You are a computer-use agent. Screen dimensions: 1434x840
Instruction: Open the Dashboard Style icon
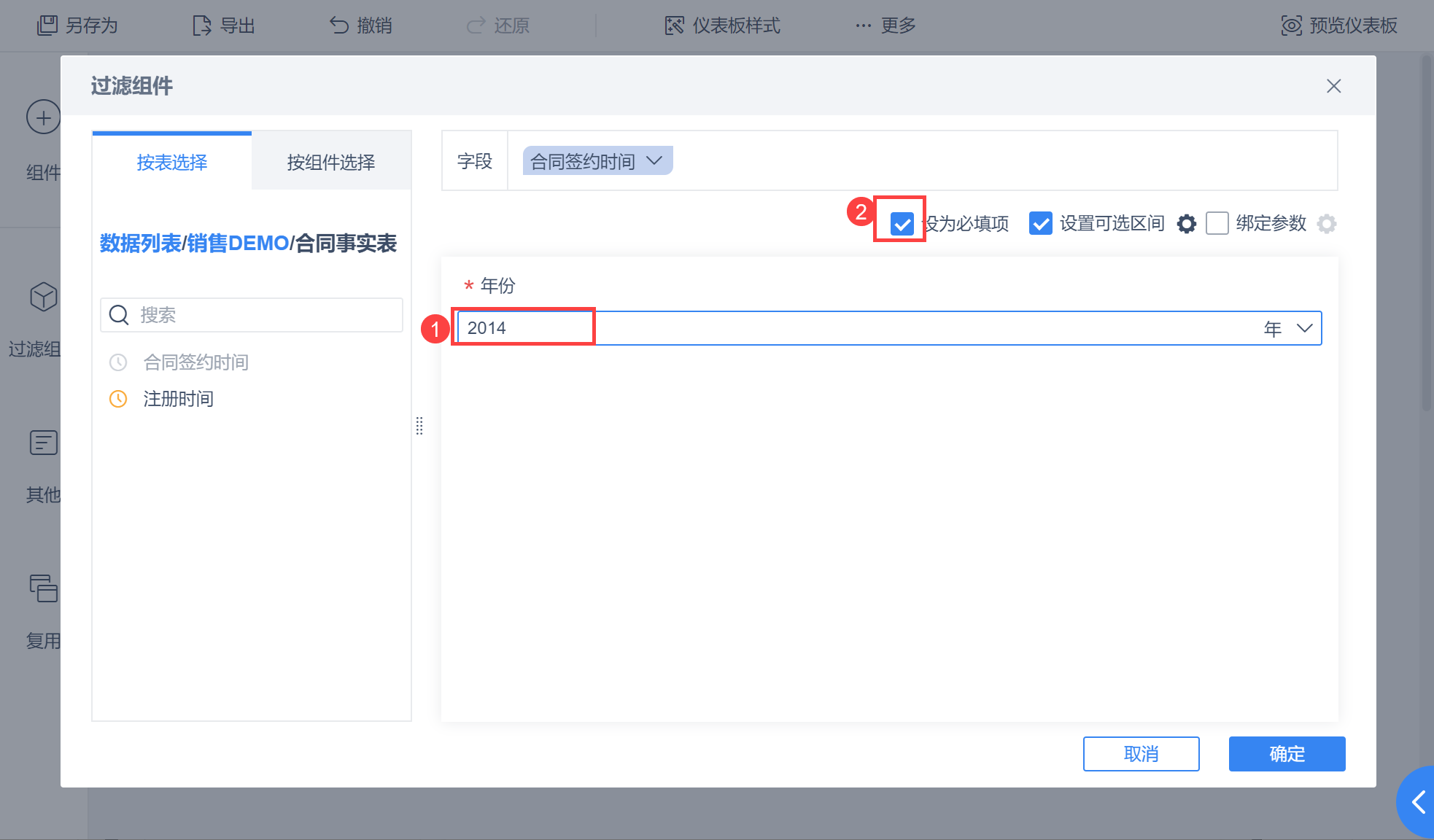(x=675, y=26)
